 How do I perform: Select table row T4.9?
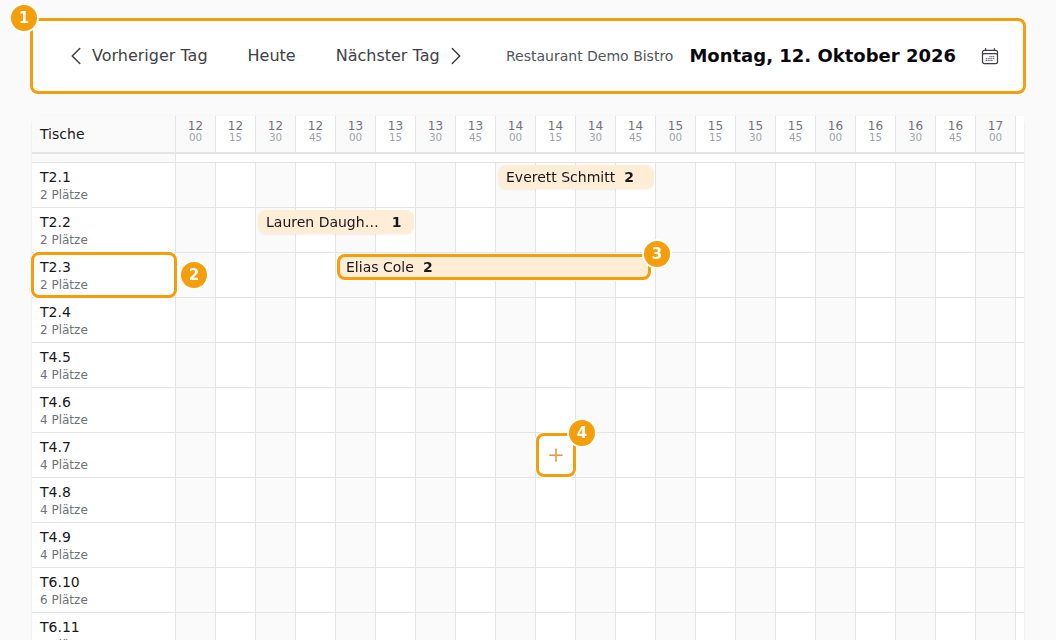104,546
